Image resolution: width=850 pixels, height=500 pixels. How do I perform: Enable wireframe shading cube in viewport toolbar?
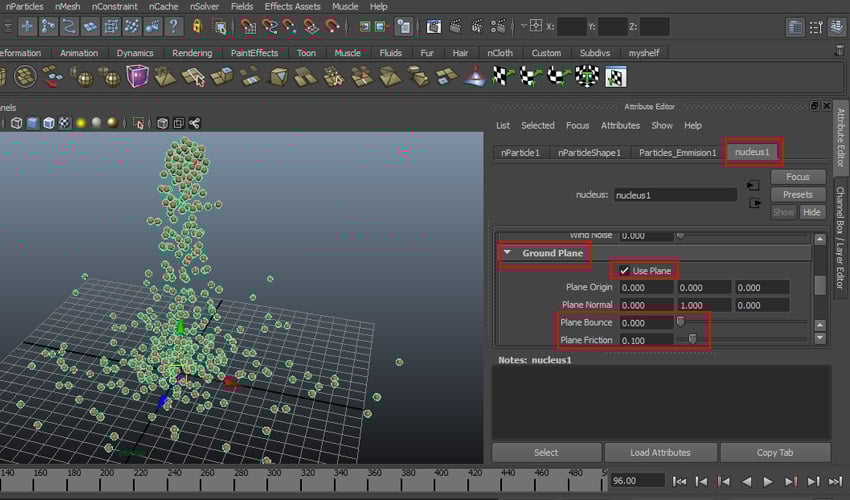[x=17, y=123]
